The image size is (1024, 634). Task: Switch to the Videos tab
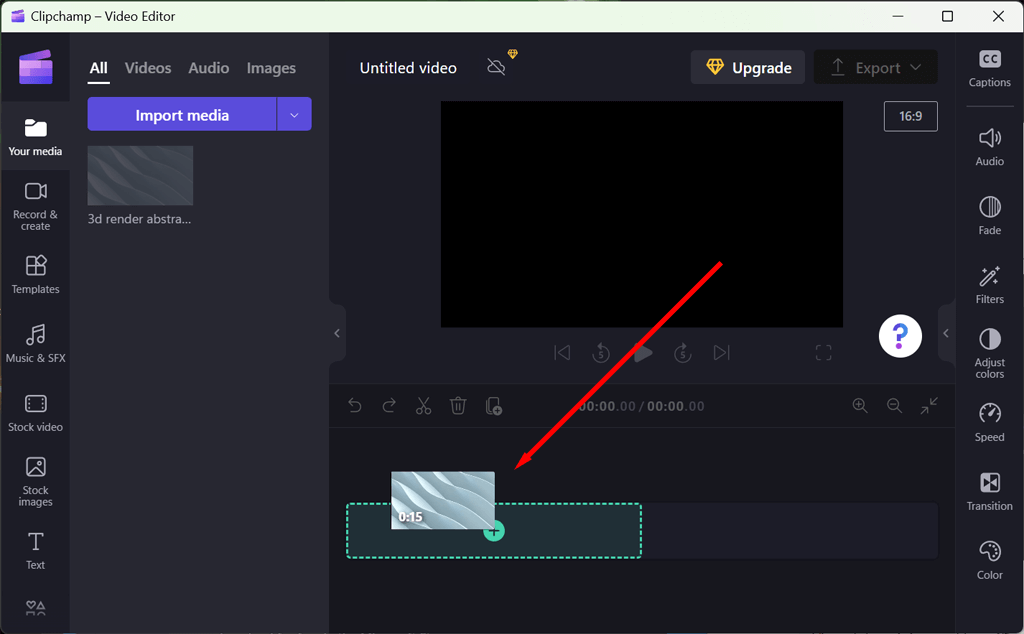coord(148,68)
